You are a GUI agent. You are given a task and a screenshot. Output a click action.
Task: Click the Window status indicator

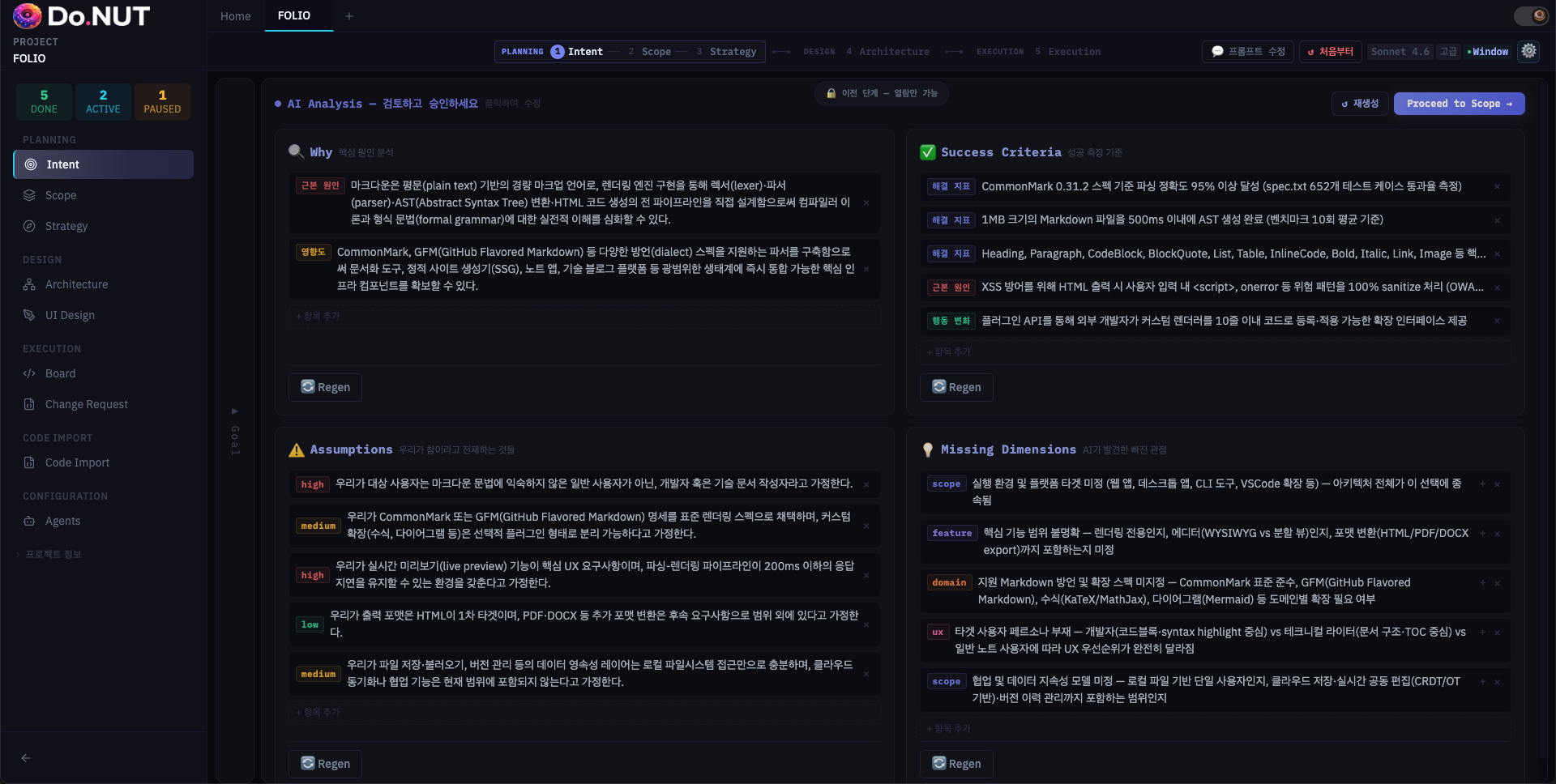click(x=1488, y=51)
